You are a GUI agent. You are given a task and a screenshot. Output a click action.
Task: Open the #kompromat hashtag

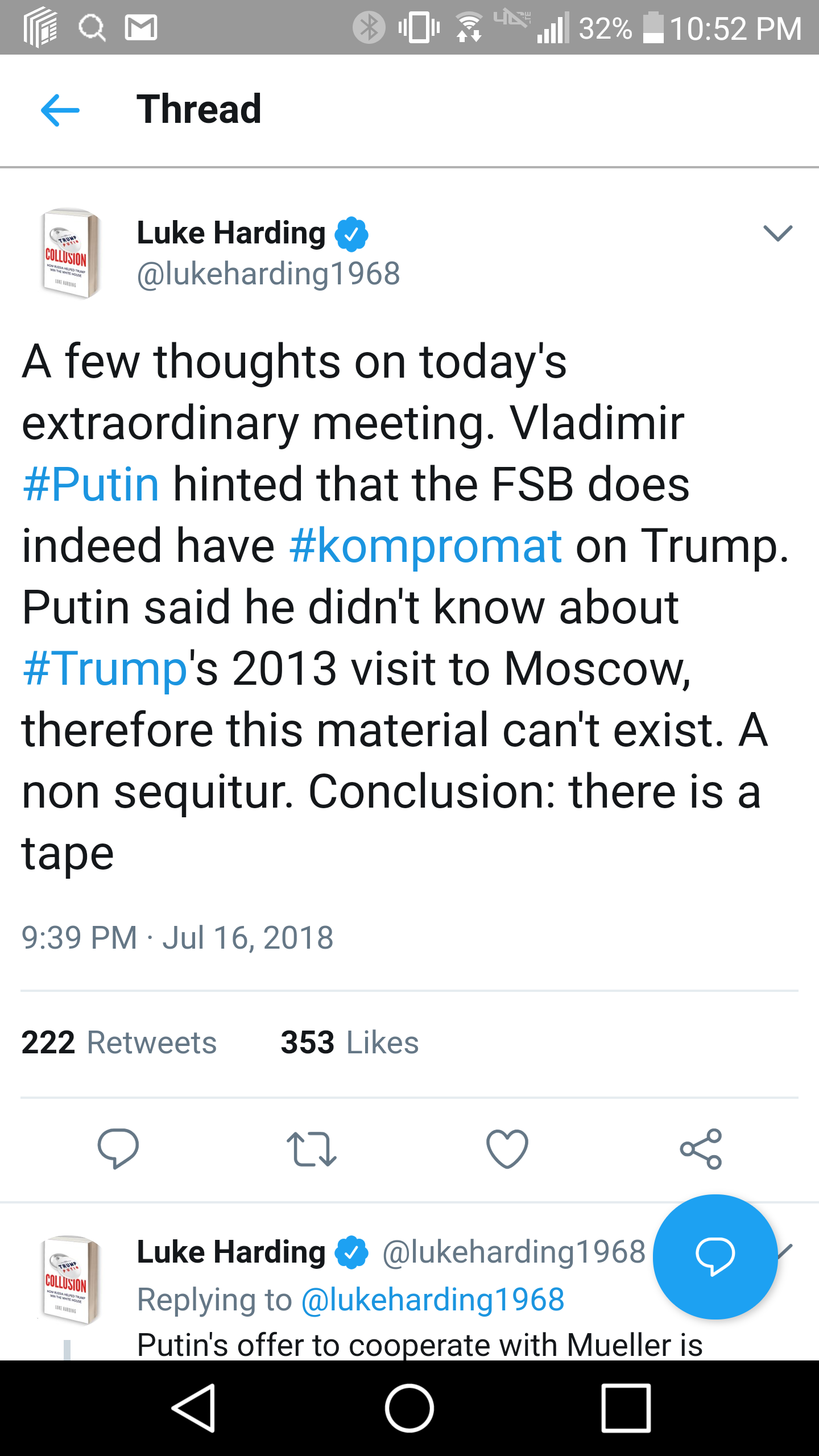425,545
